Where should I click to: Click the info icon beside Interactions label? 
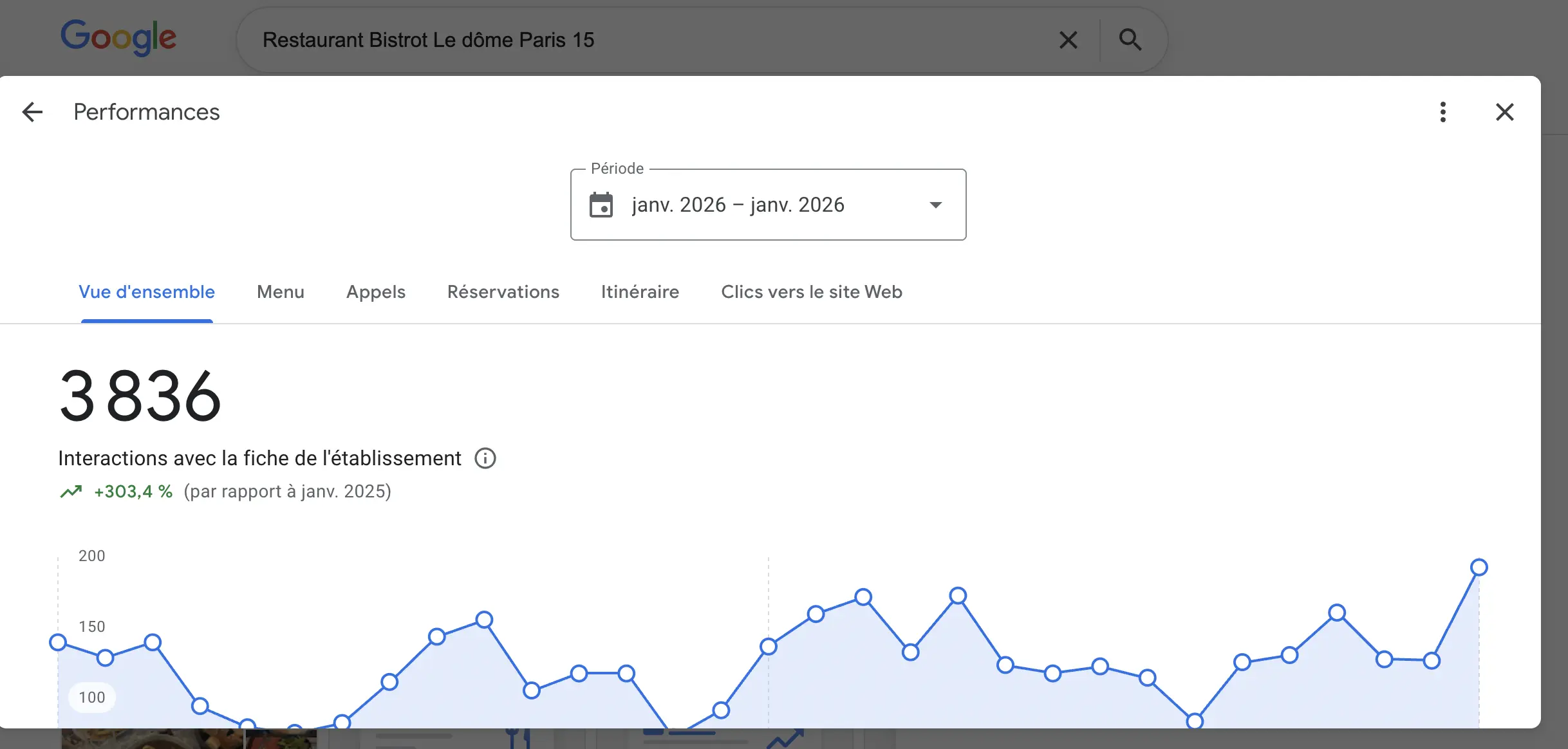pos(485,458)
